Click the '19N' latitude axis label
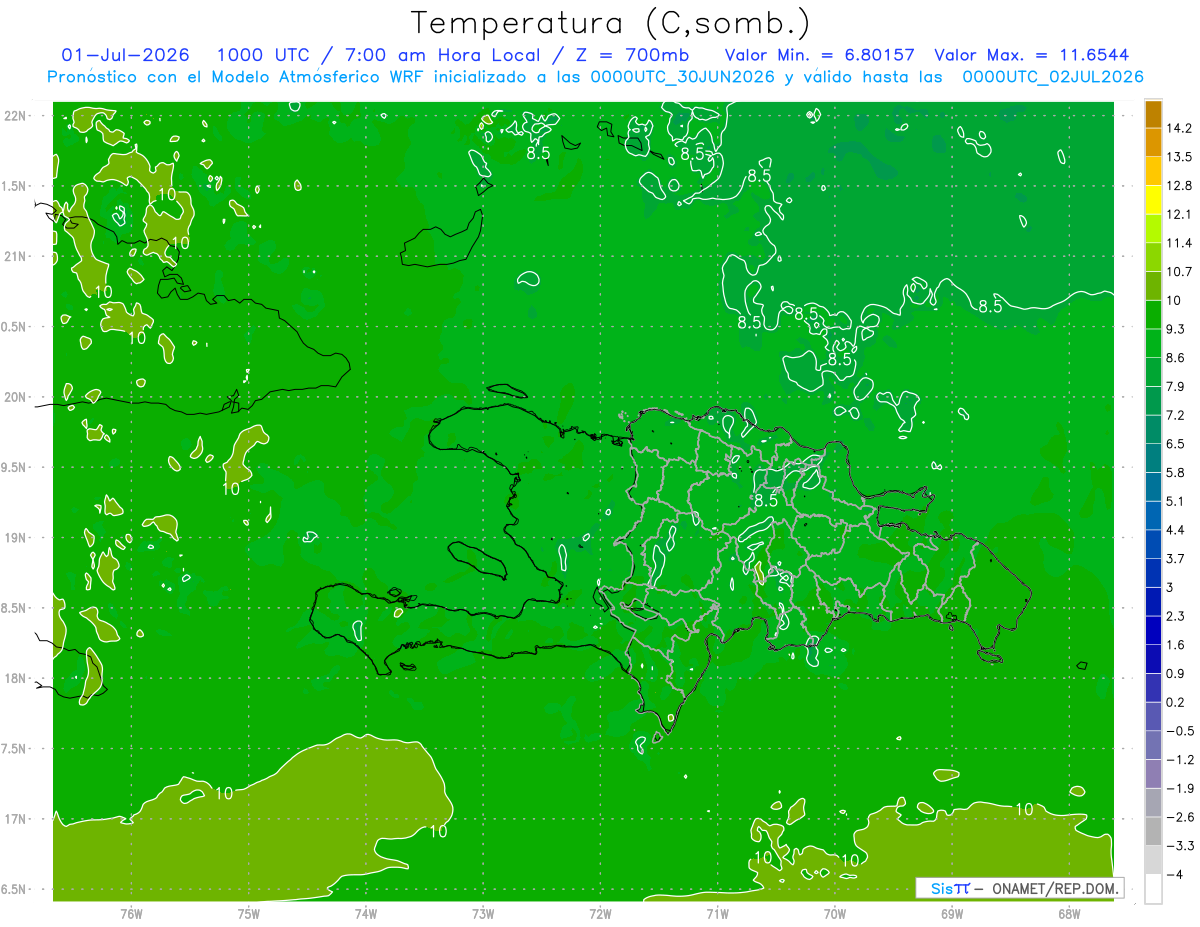 pos(16,538)
